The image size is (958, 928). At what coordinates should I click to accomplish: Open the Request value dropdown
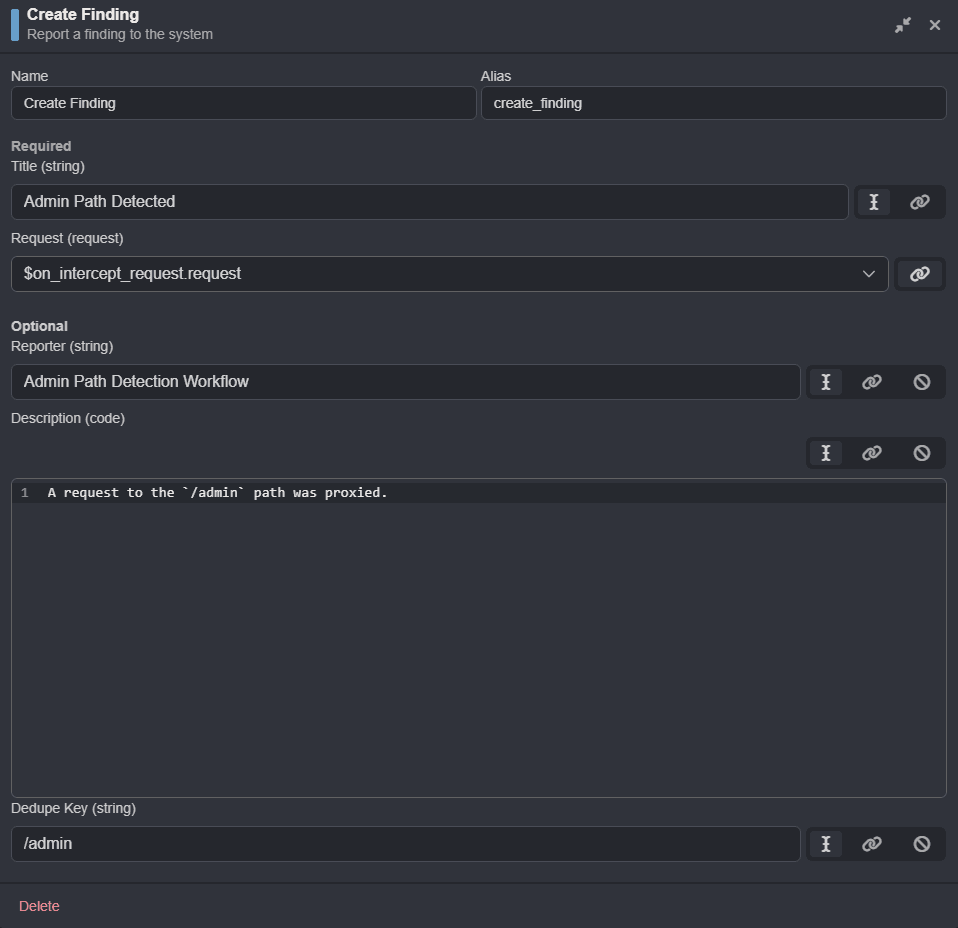868,274
